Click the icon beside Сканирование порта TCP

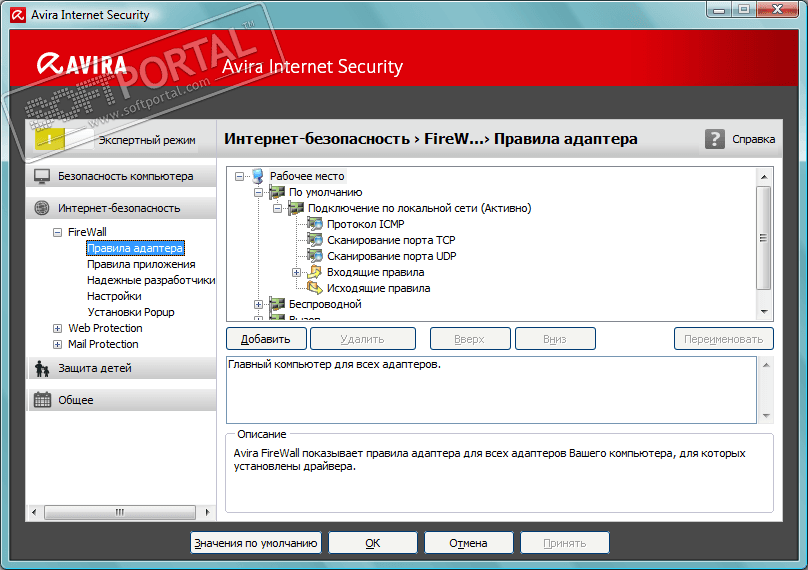point(315,240)
